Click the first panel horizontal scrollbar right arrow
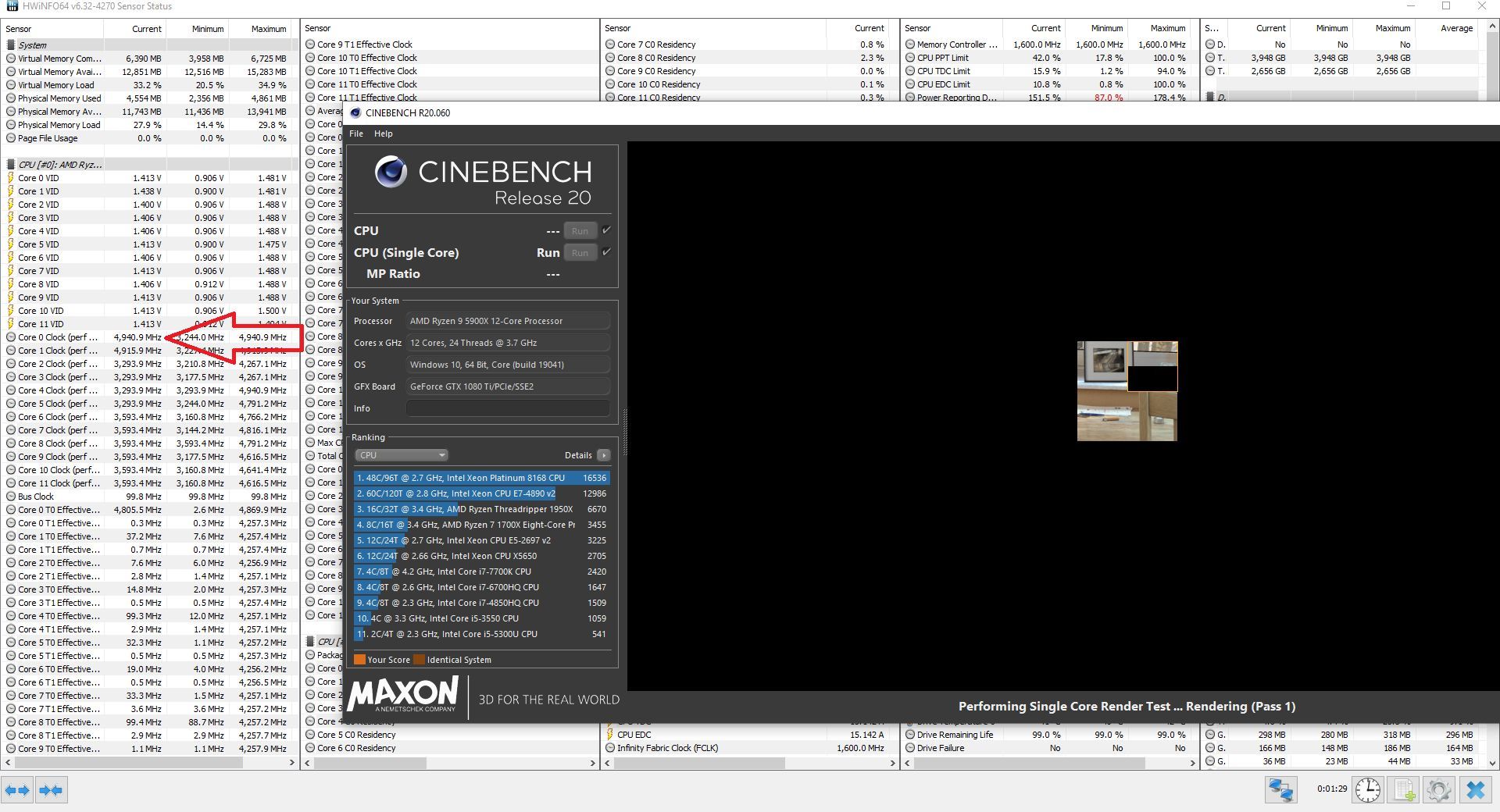This screenshot has width=1500, height=812. pos(291,763)
